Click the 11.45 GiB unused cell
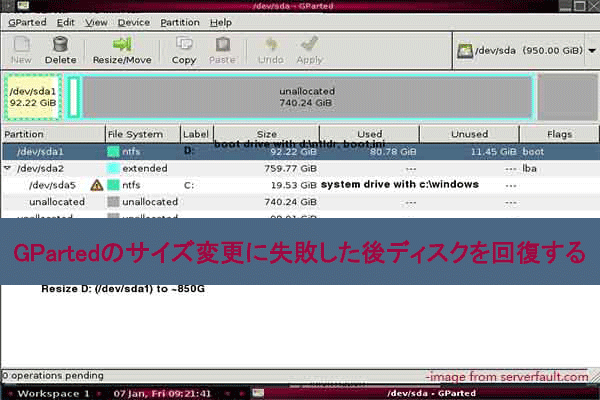This screenshot has width=600, height=400. pyautogui.click(x=493, y=152)
